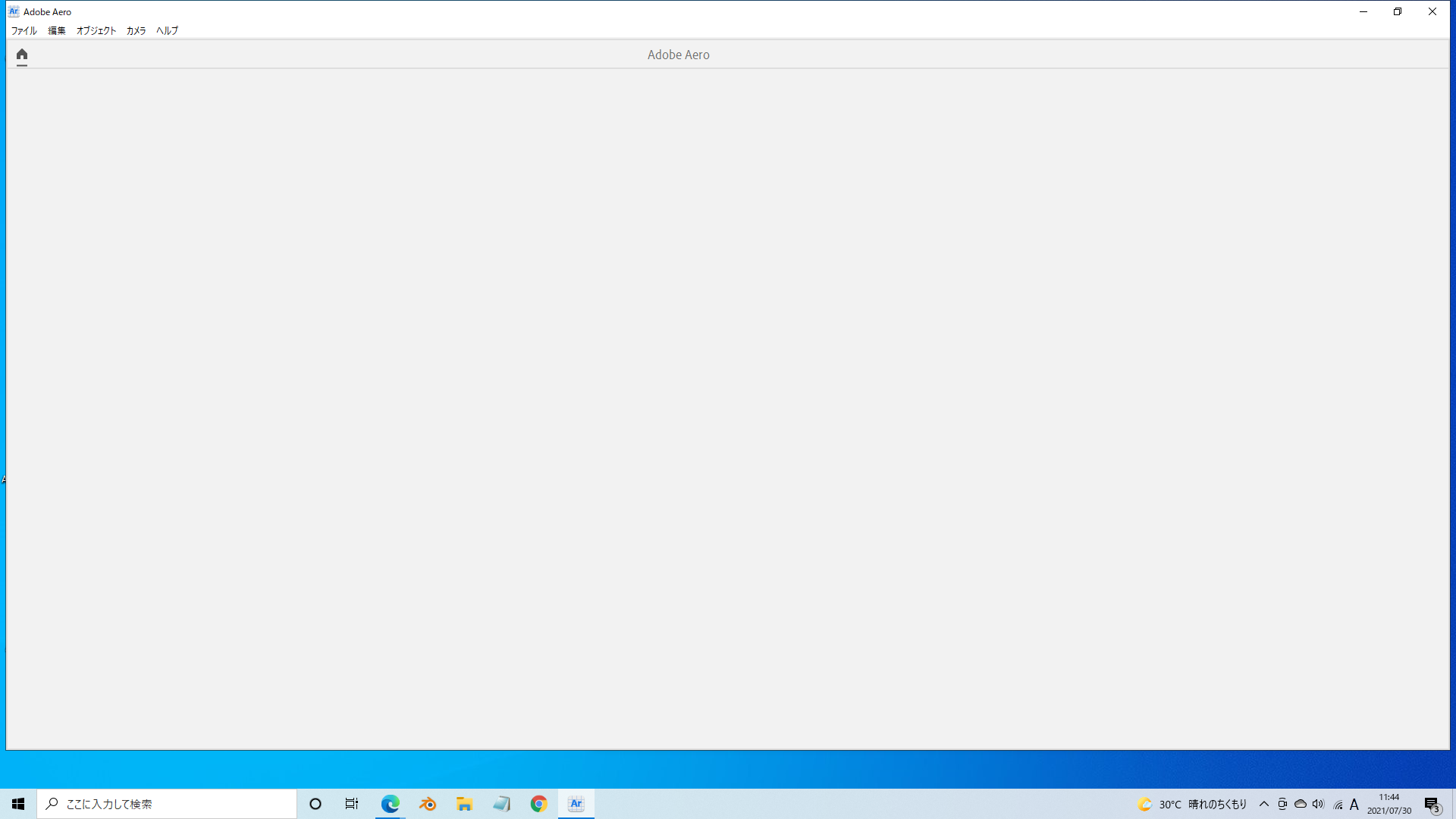Expand the hidden system tray icons

(1263, 803)
